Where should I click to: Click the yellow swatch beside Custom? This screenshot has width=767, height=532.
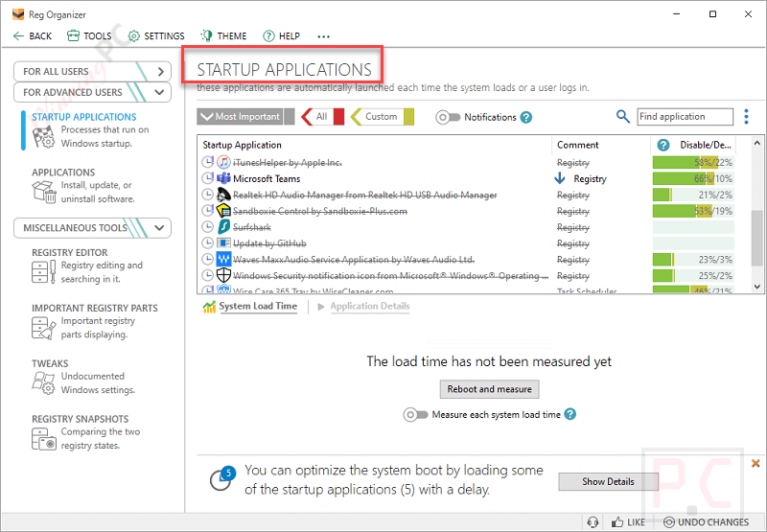[409, 117]
